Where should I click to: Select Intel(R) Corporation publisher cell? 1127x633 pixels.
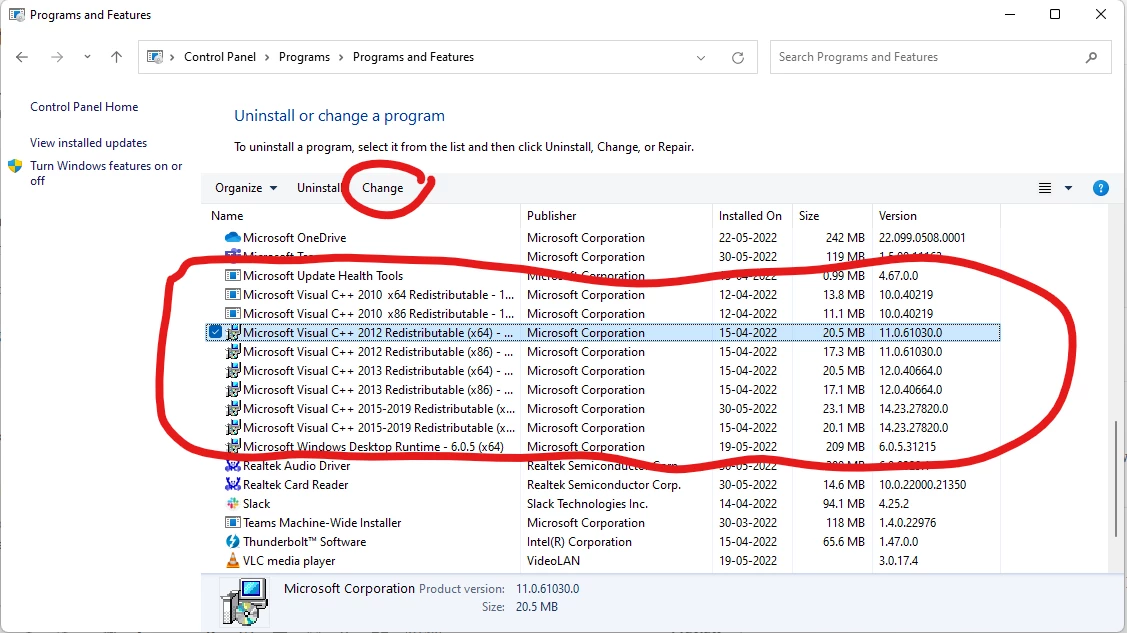click(x=579, y=542)
